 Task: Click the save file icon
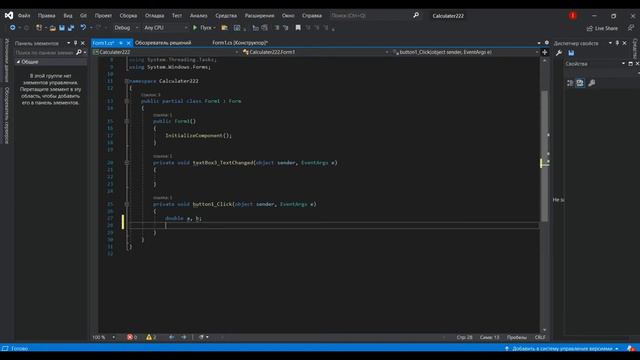[x=62, y=28]
